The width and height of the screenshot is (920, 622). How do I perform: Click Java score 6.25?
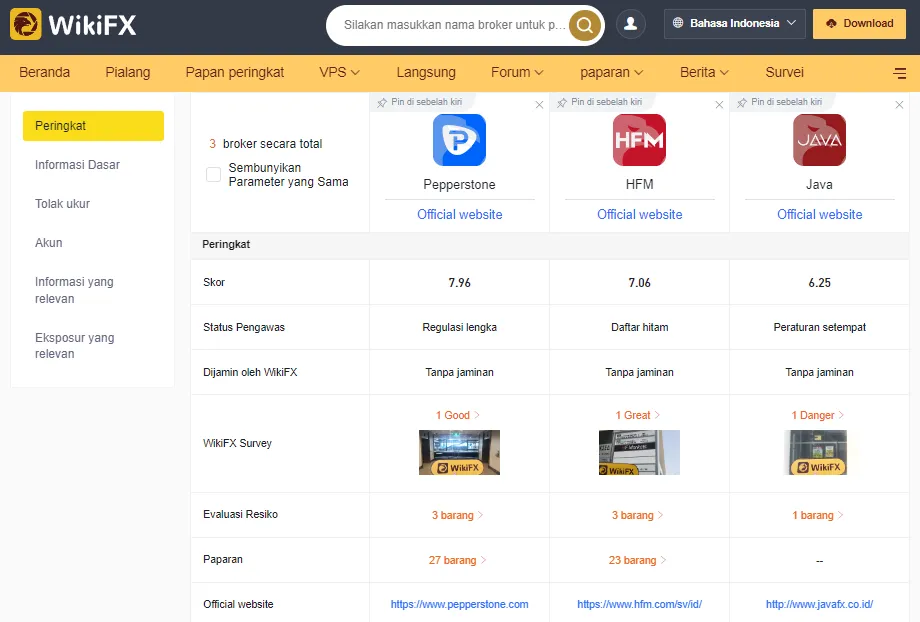[x=820, y=282]
